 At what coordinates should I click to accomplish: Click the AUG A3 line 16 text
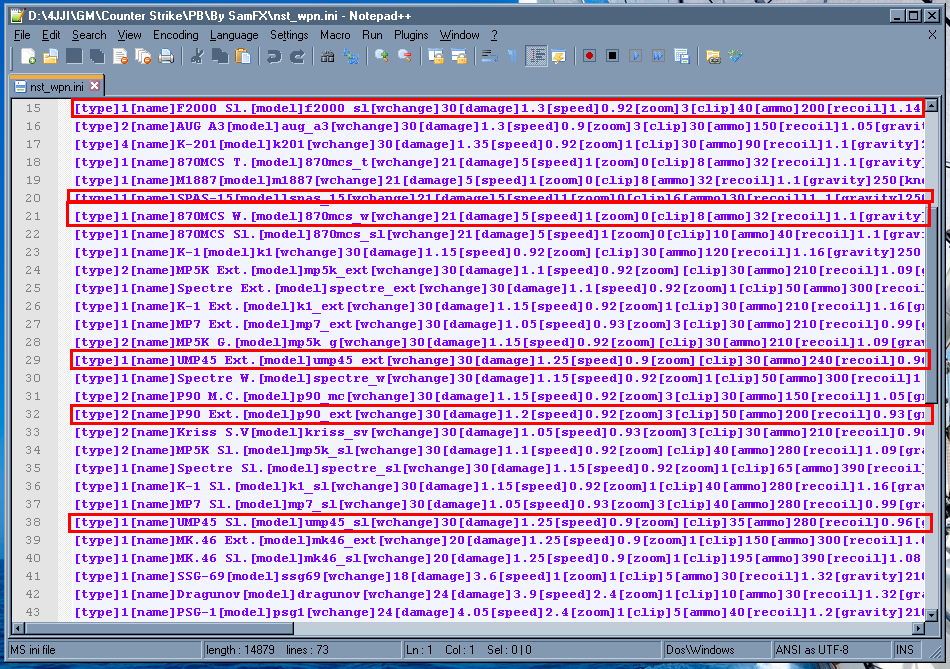[499, 126]
